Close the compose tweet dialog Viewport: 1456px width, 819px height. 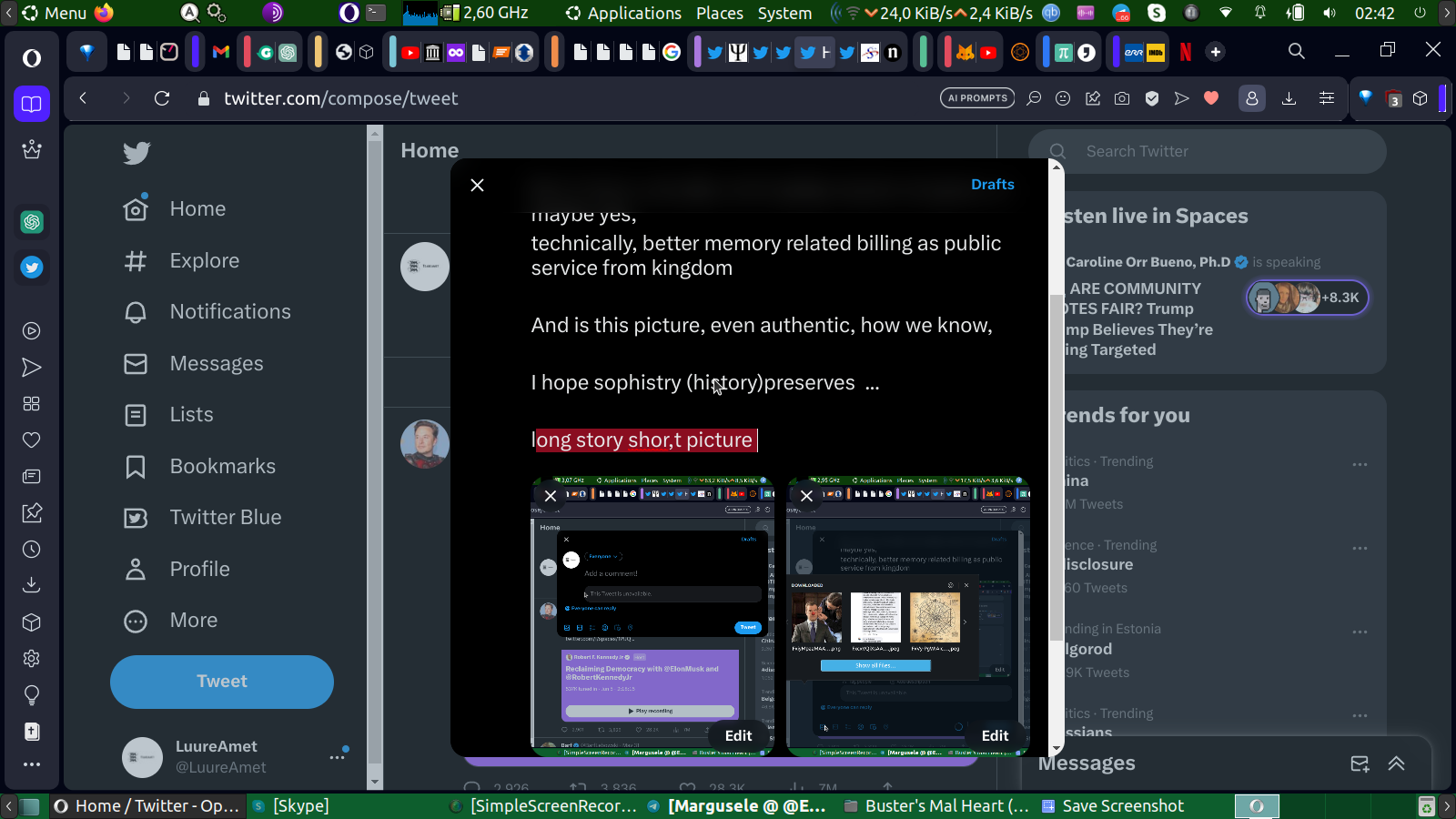(x=477, y=186)
